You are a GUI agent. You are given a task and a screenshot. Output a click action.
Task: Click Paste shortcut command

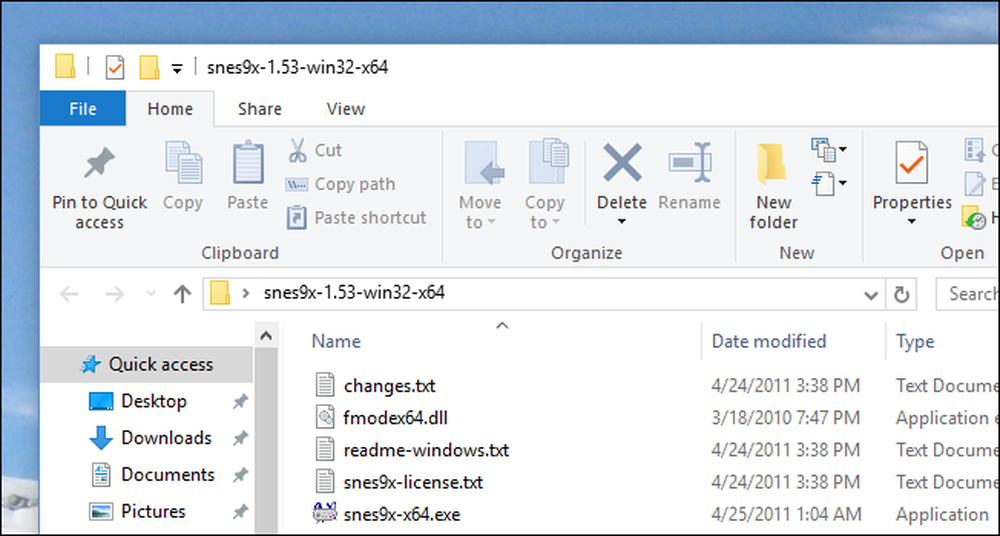tap(356, 218)
